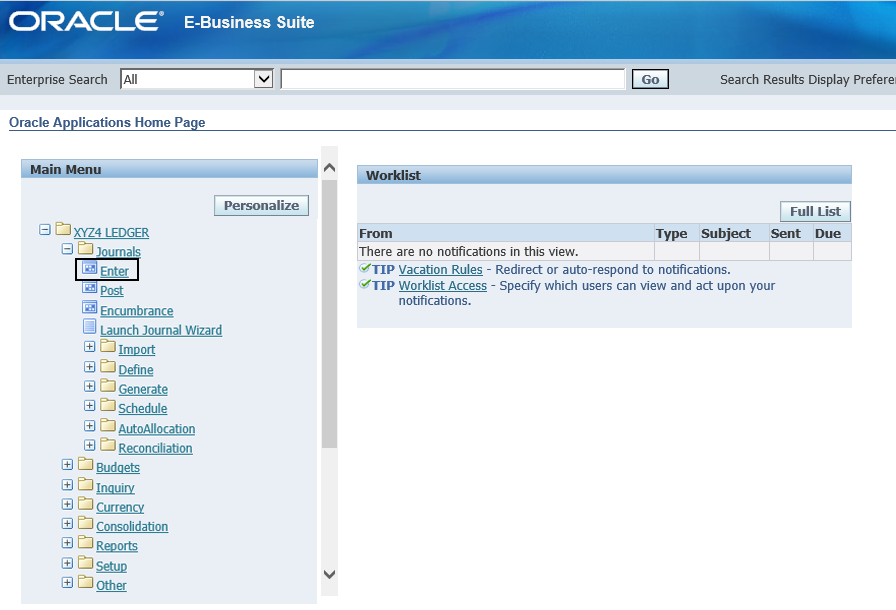Click the Worklist Access link
896x610 pixels.
(x=443, y=286)
